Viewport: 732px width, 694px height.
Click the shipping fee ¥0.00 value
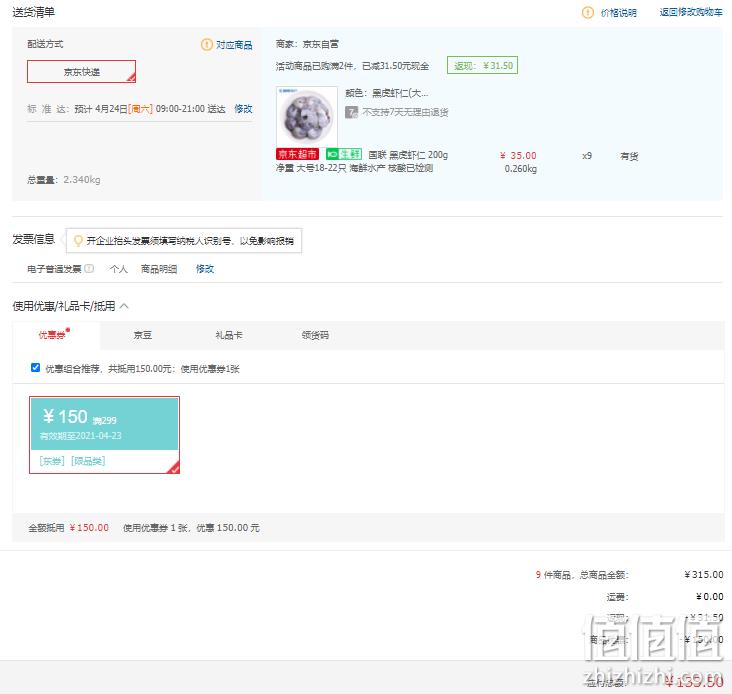click(x=710, y=596)
